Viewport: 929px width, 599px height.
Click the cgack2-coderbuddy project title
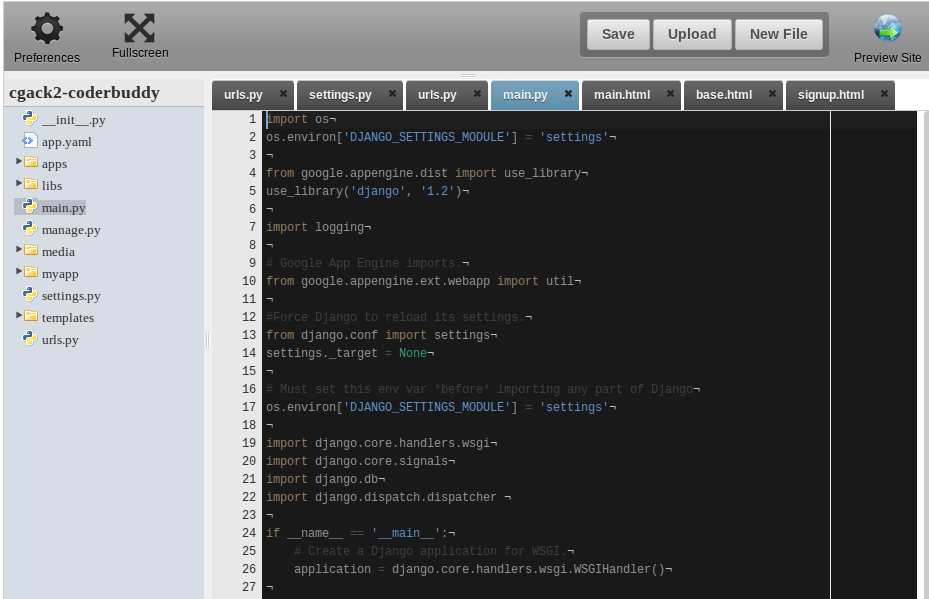tap(84, 92)
